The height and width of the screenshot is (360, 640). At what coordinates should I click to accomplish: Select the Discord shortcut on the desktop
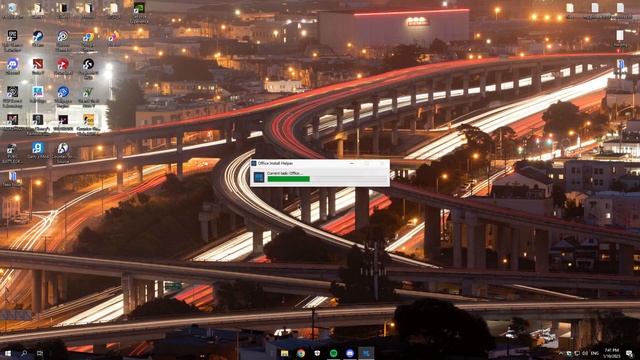(13, 67)
